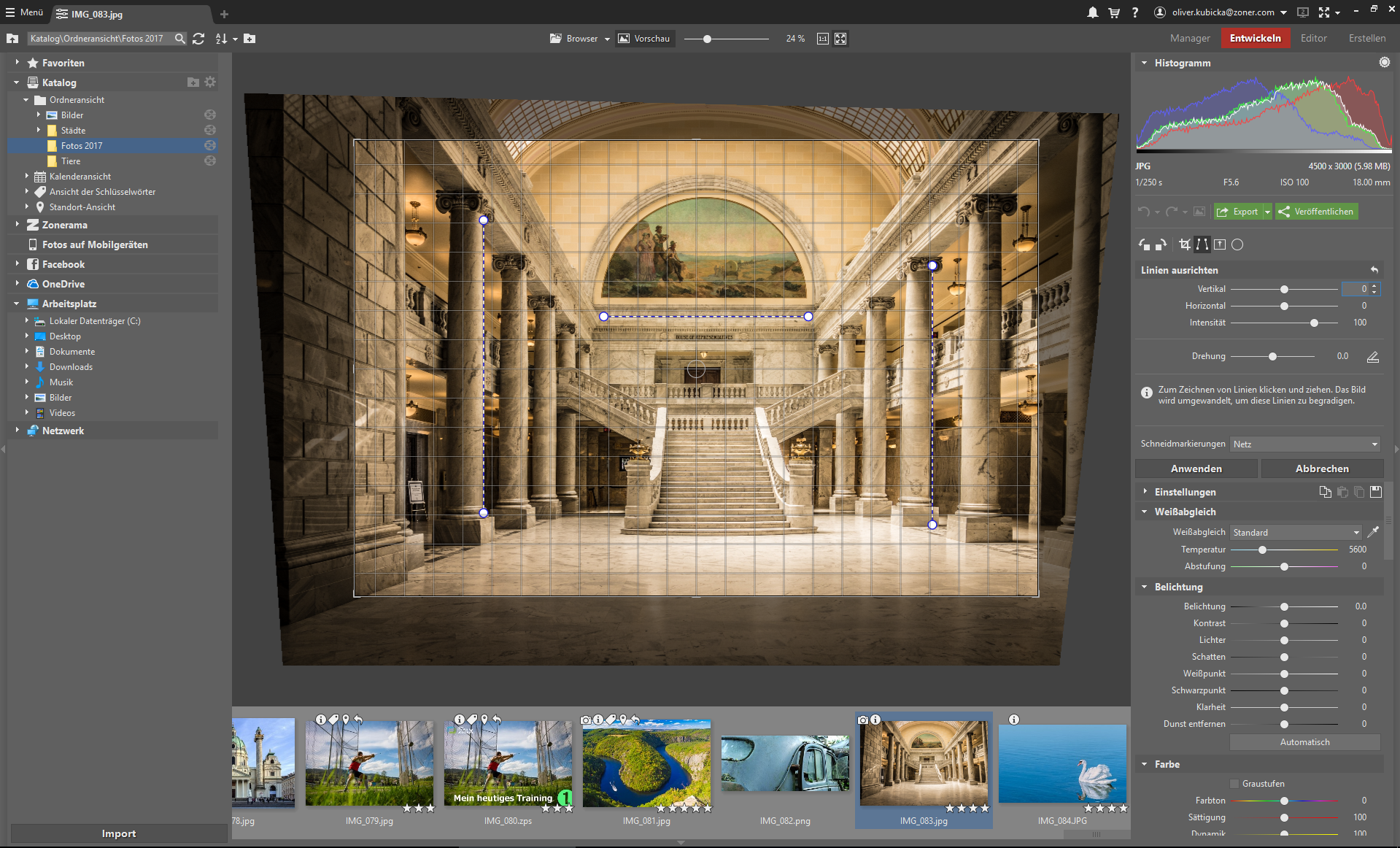
Task: Select the circular radial filter tool
Action: click(1237, 244)
